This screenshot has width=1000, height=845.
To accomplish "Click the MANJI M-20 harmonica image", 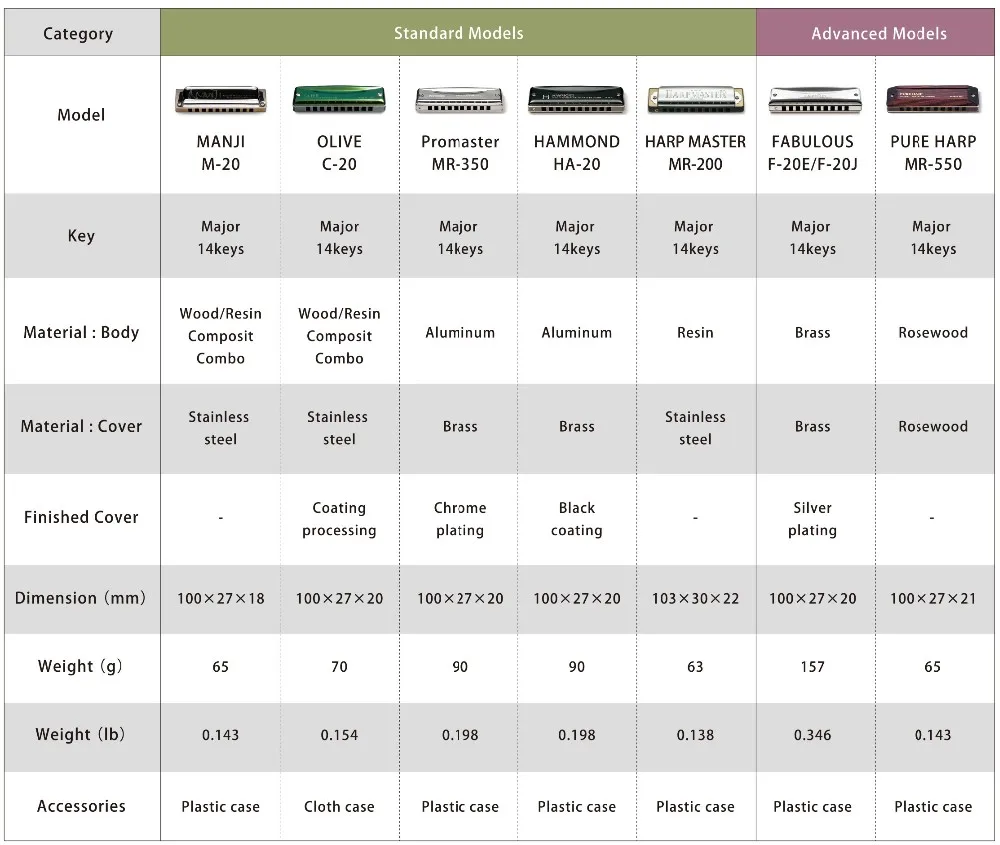I will click(x=221, y=100).
